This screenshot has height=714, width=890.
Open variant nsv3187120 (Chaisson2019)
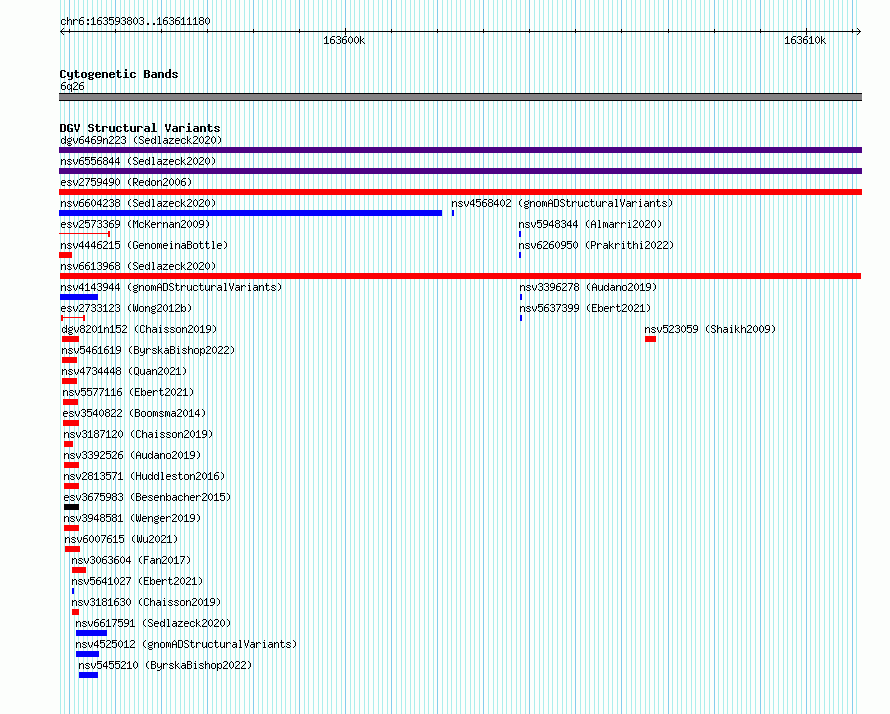[x=138, y=434]
